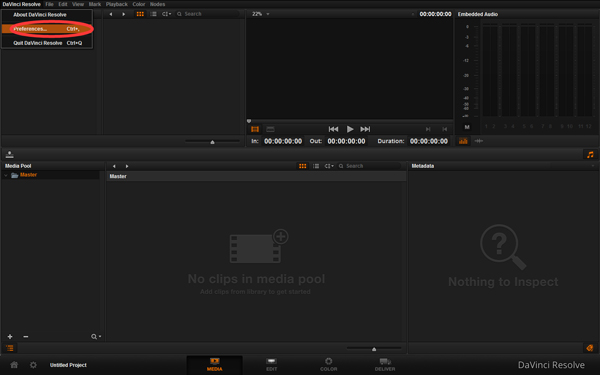Set the Mark In point icon

[x=428, y=129]
